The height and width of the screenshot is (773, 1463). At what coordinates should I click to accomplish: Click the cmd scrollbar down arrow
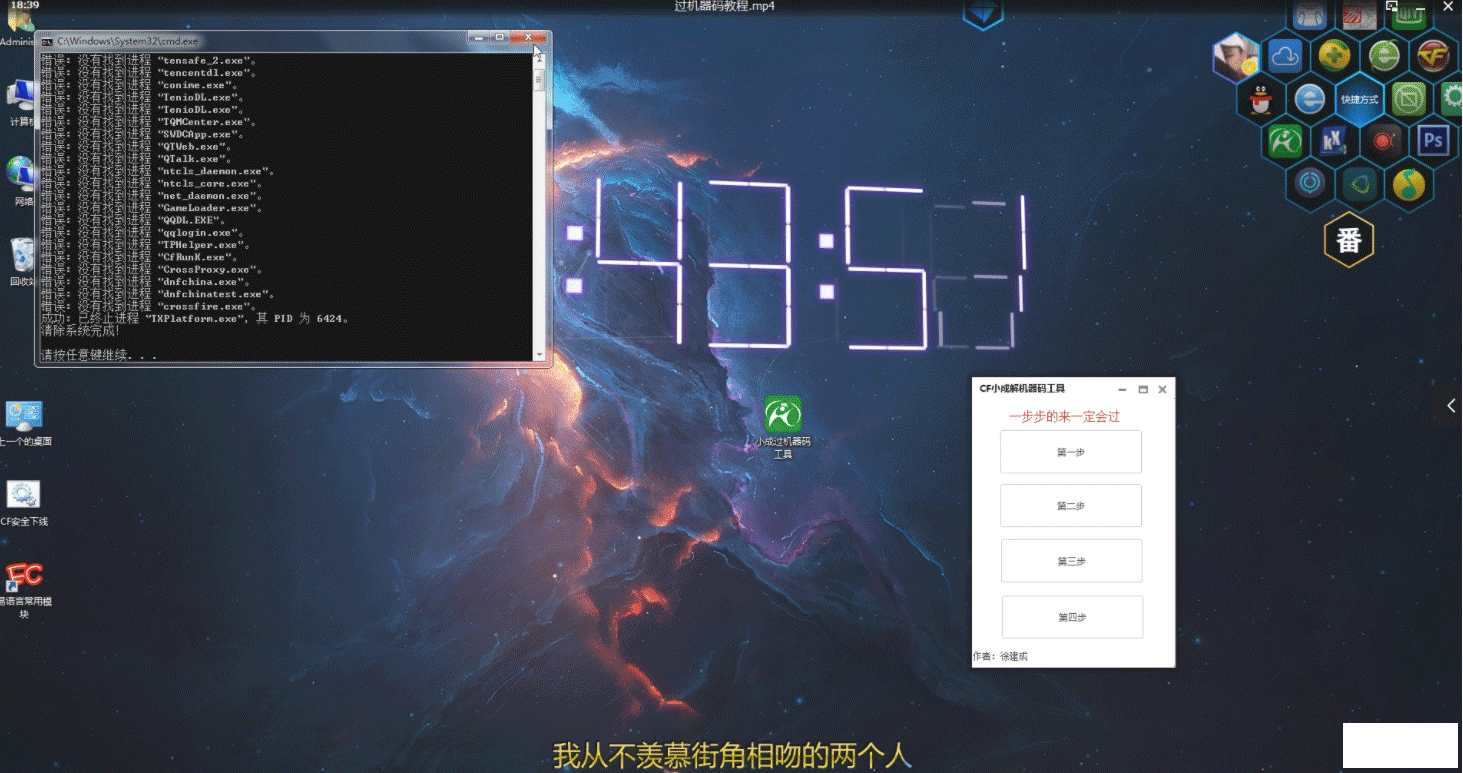click(x=540, y=354)
